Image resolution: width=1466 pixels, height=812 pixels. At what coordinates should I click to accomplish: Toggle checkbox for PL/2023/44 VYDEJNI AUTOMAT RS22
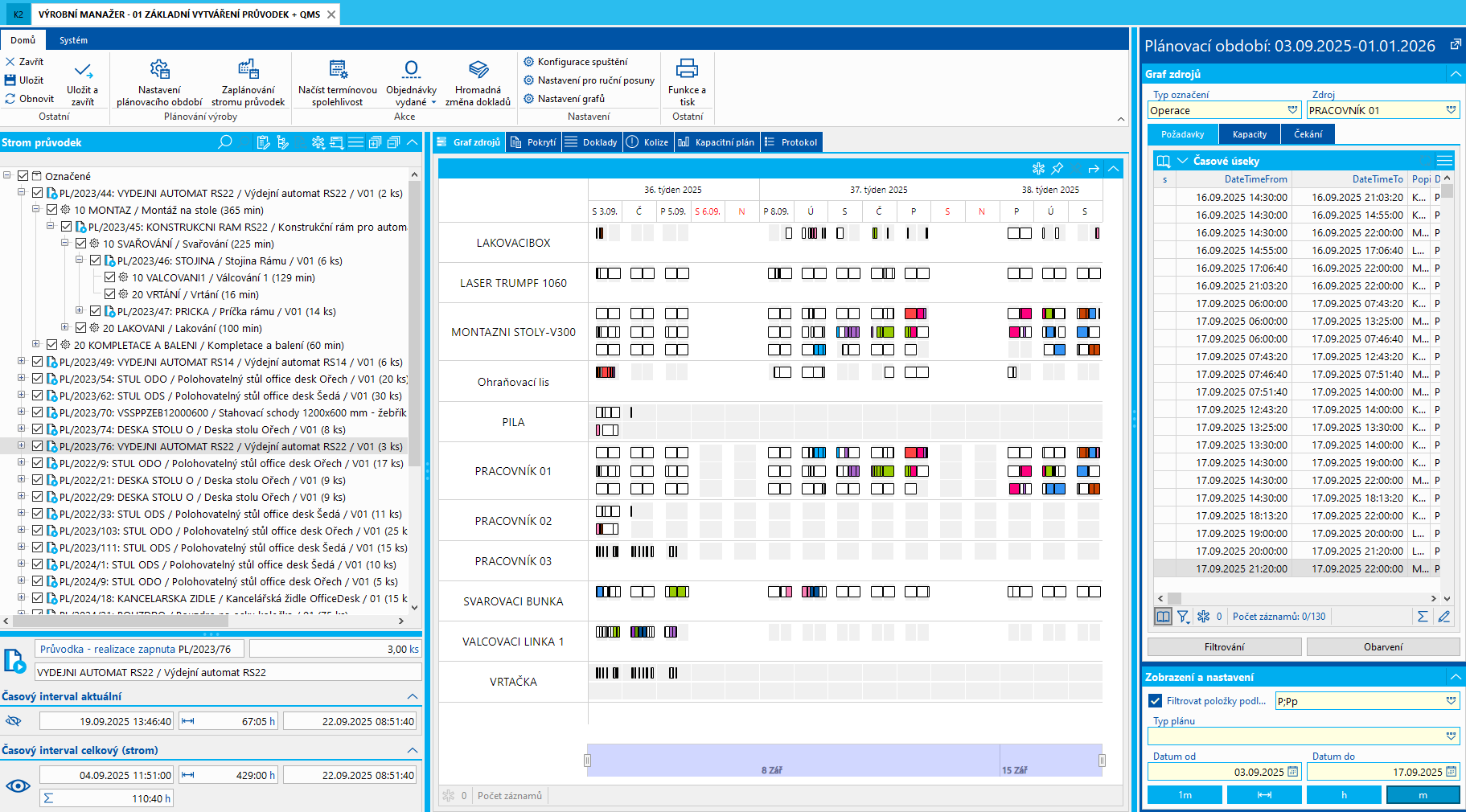pyautogui.click(x=37, y=193)
